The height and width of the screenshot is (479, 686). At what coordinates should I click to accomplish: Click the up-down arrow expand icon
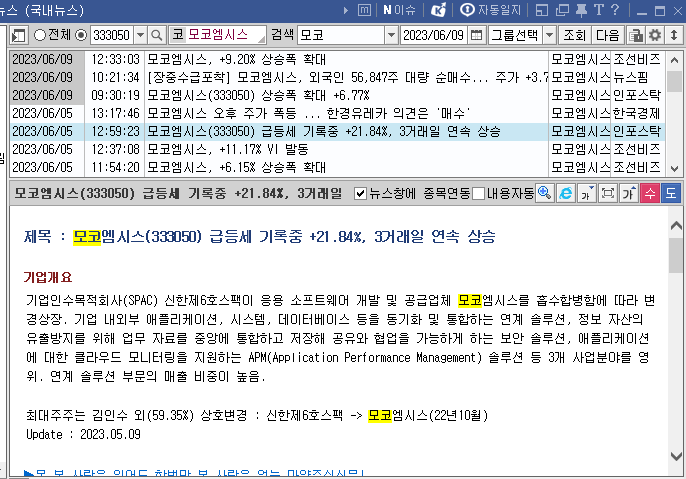pos(674,35)
